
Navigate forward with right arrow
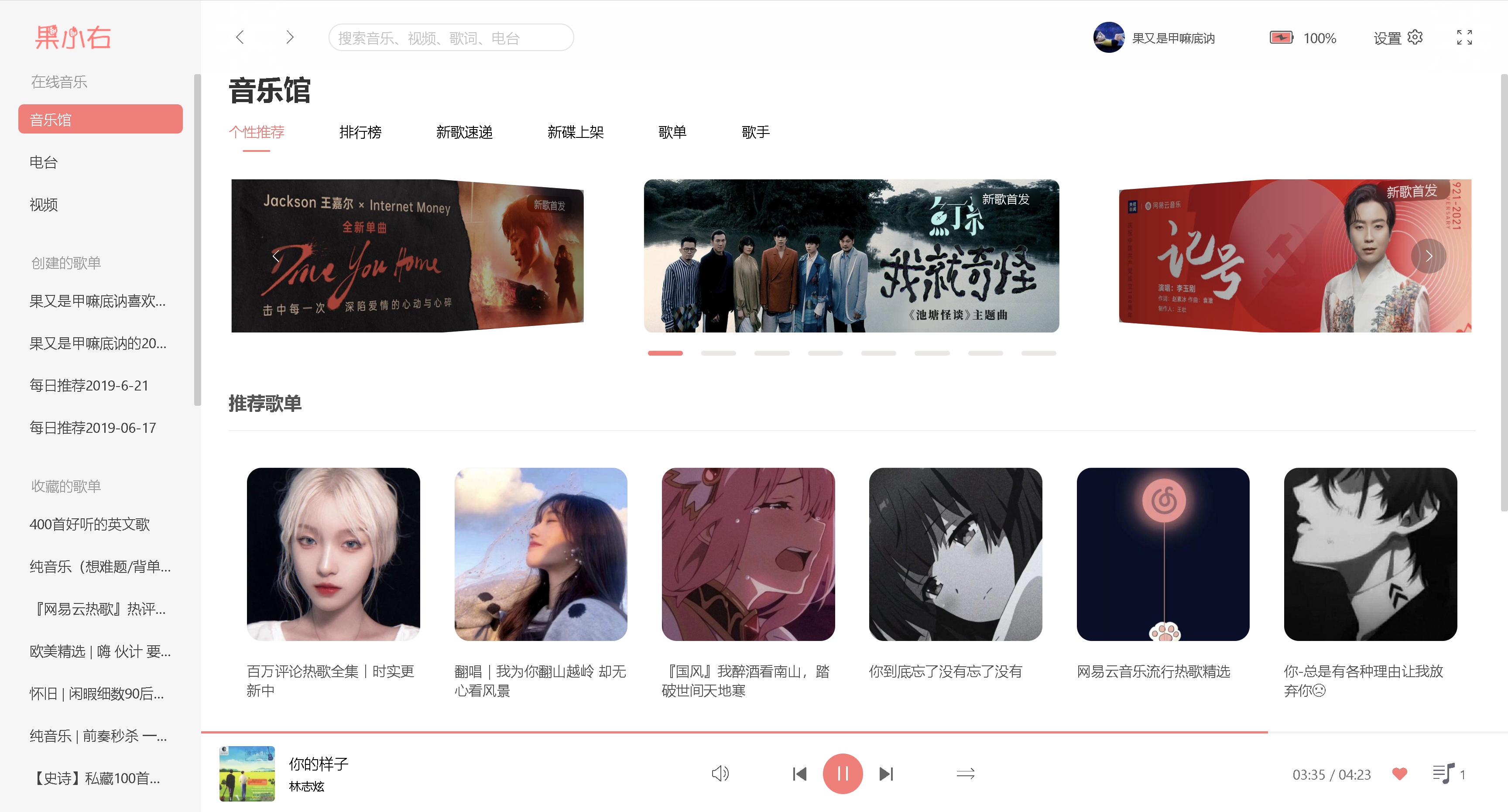290,38
